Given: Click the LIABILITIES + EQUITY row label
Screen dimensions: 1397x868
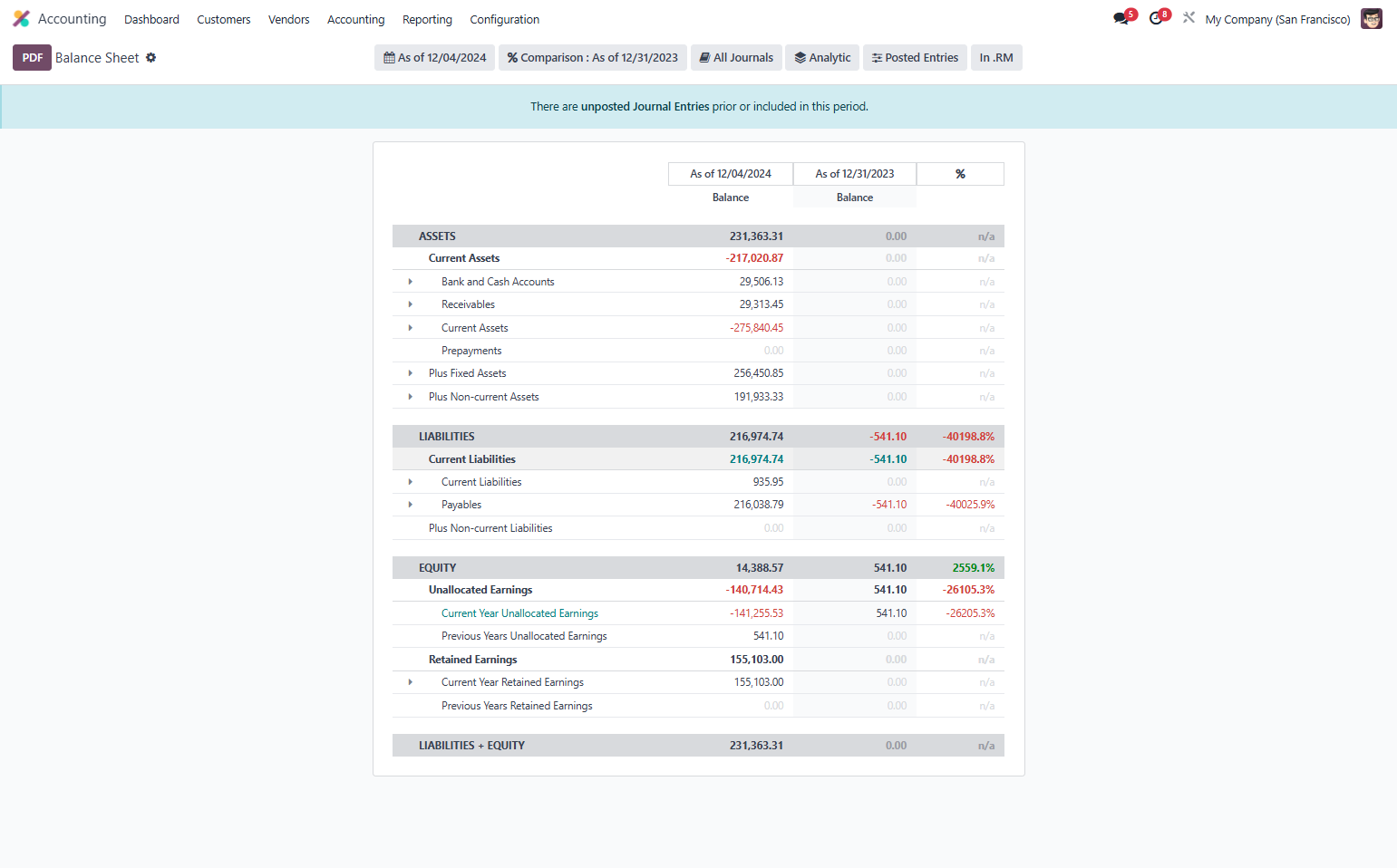Looking at the screenshot, I should click(x=471, y=746).
